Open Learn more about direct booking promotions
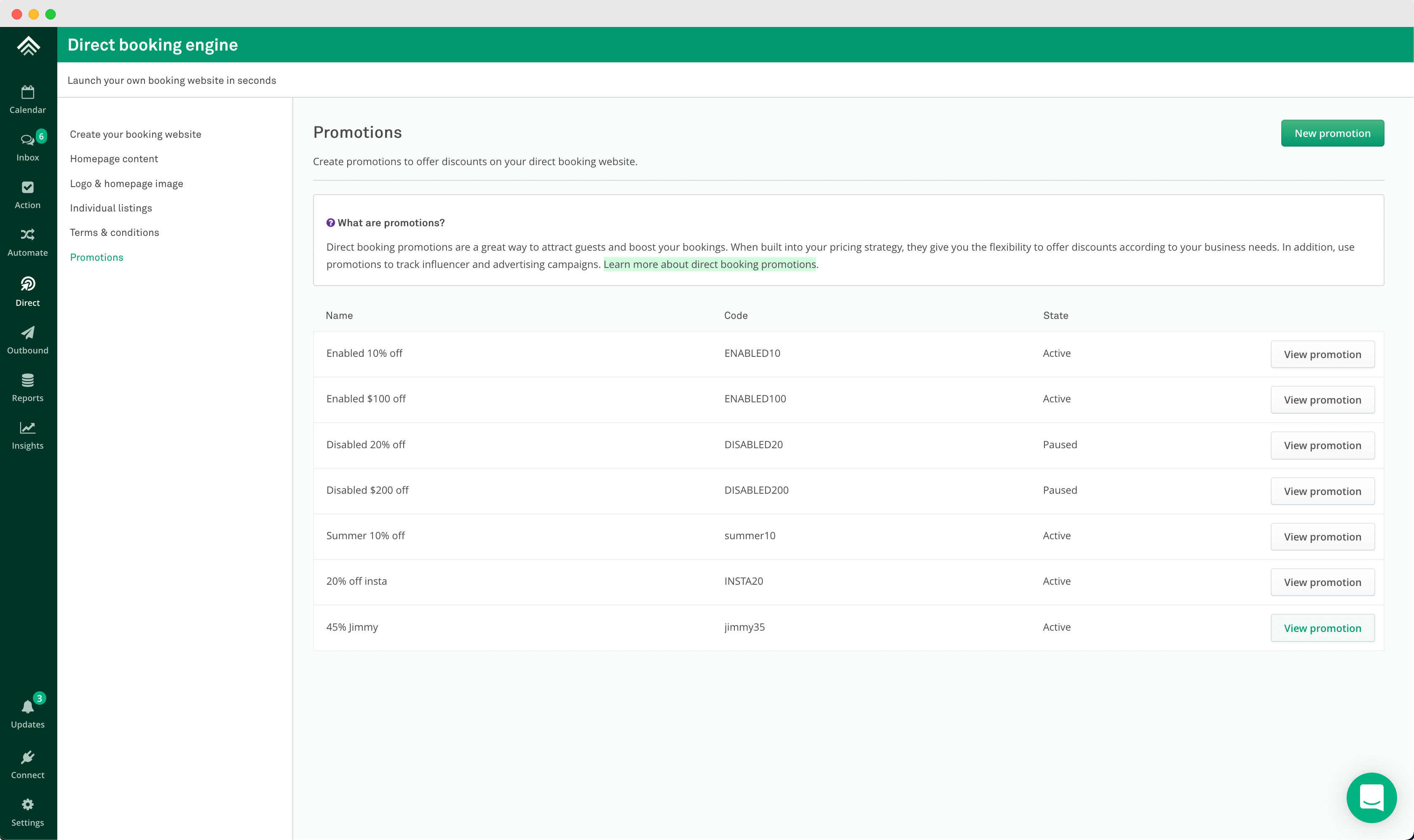The width and height of the screenshot is (1414, 840). tap(709, 264)
